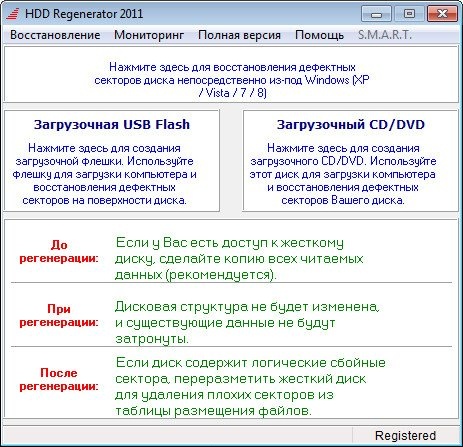Click the До регенерации label

(x=59, y=252)
